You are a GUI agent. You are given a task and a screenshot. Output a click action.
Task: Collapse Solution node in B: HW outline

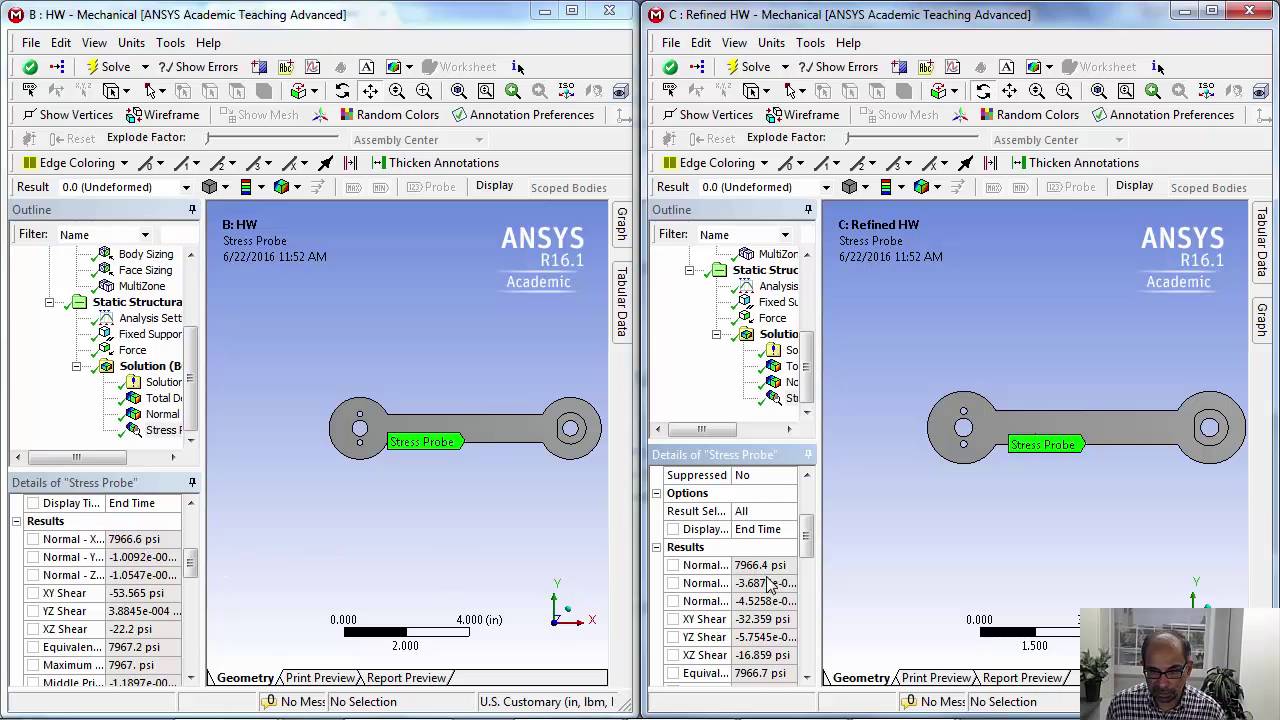[x=76, y=366]
